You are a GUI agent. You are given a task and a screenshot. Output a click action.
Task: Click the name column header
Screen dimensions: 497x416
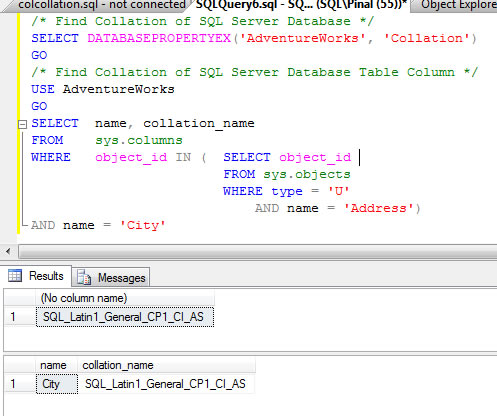pos(56,365)
